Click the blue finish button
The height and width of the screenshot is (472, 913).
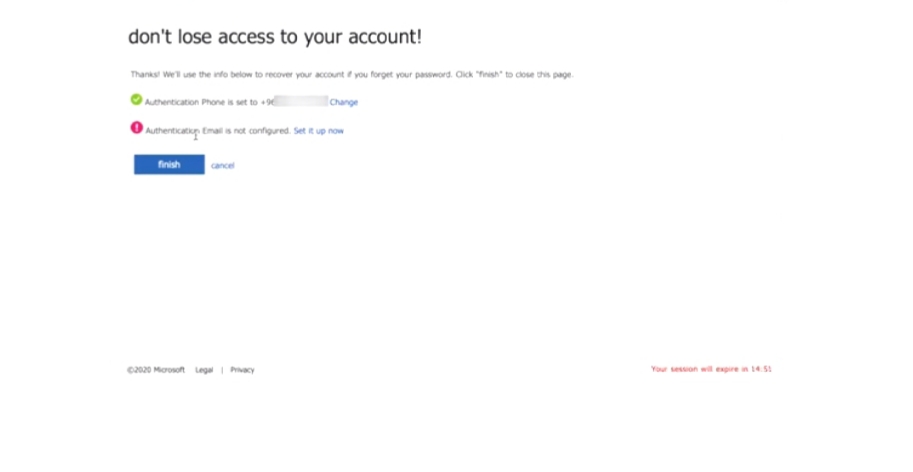coord(169,165)
